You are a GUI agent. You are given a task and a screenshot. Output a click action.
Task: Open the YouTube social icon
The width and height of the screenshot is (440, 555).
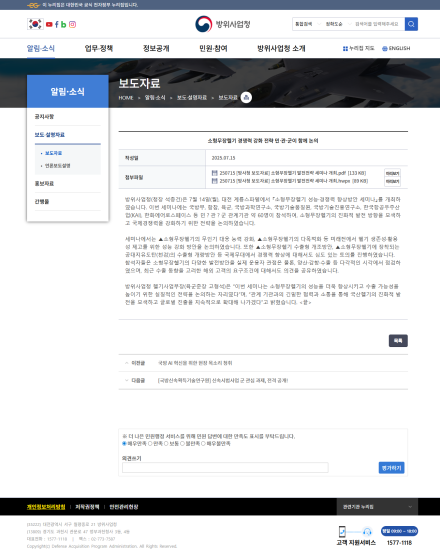49,24
